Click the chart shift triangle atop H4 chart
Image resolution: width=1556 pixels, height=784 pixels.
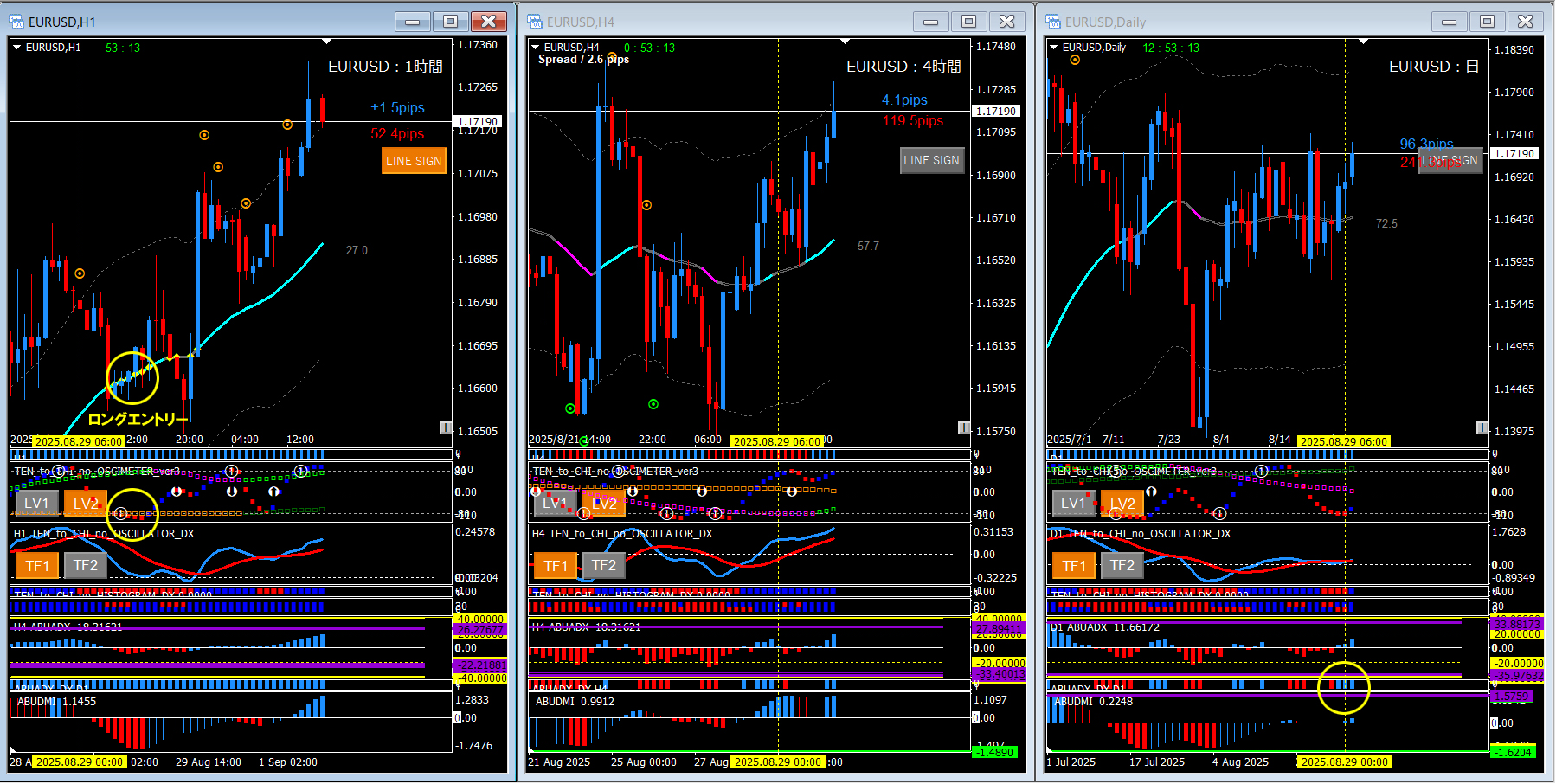tap(845, 42)
